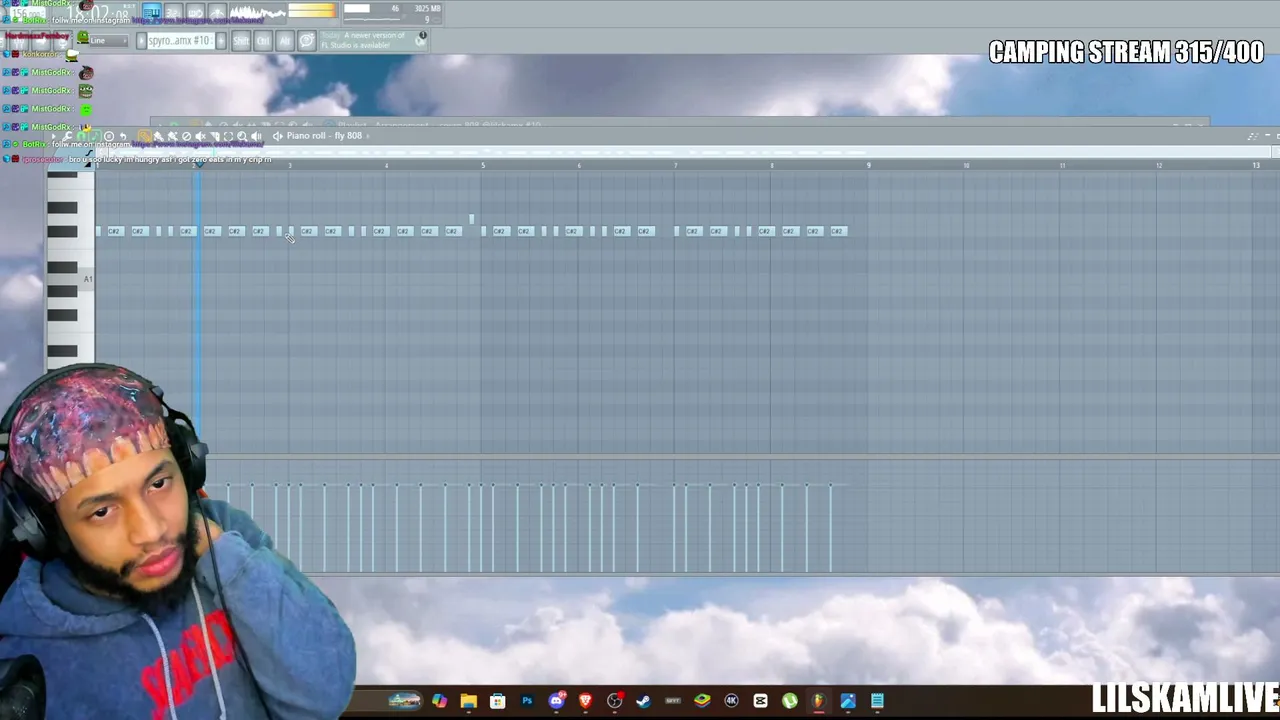Click the short note above the C#2 row

471,219
